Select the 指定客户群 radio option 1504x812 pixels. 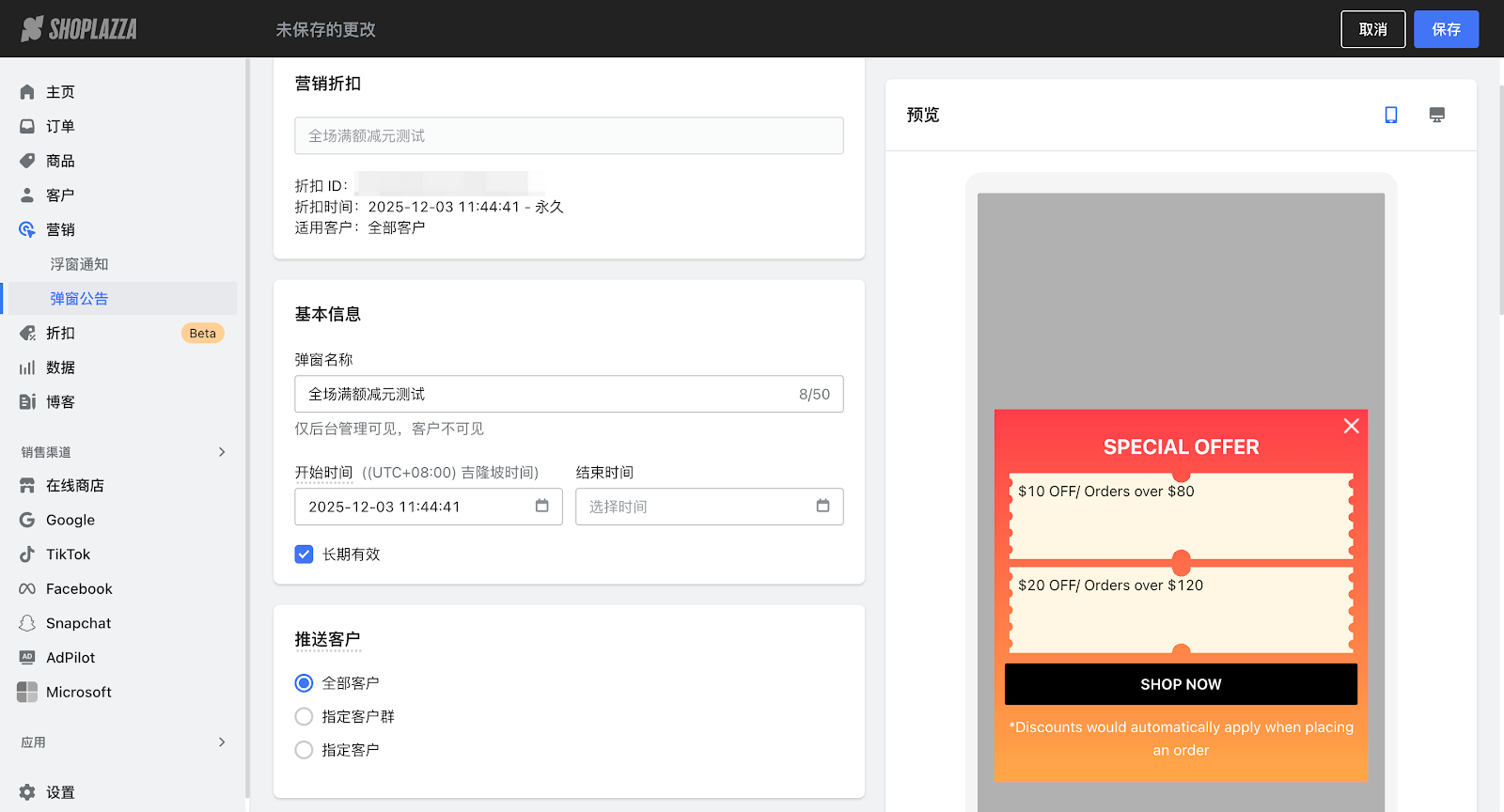[304, 716]
